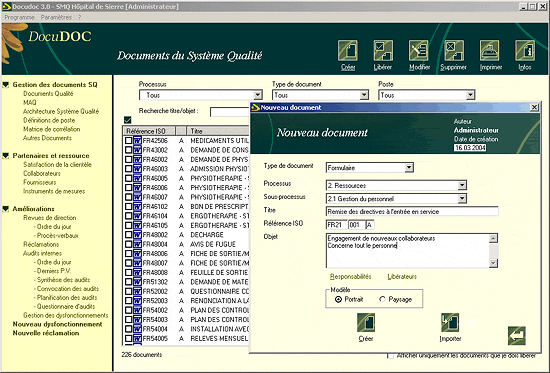Viewport: 550px width, 373px height.
Task: Check the box for row FR52002
Action: 128,291
